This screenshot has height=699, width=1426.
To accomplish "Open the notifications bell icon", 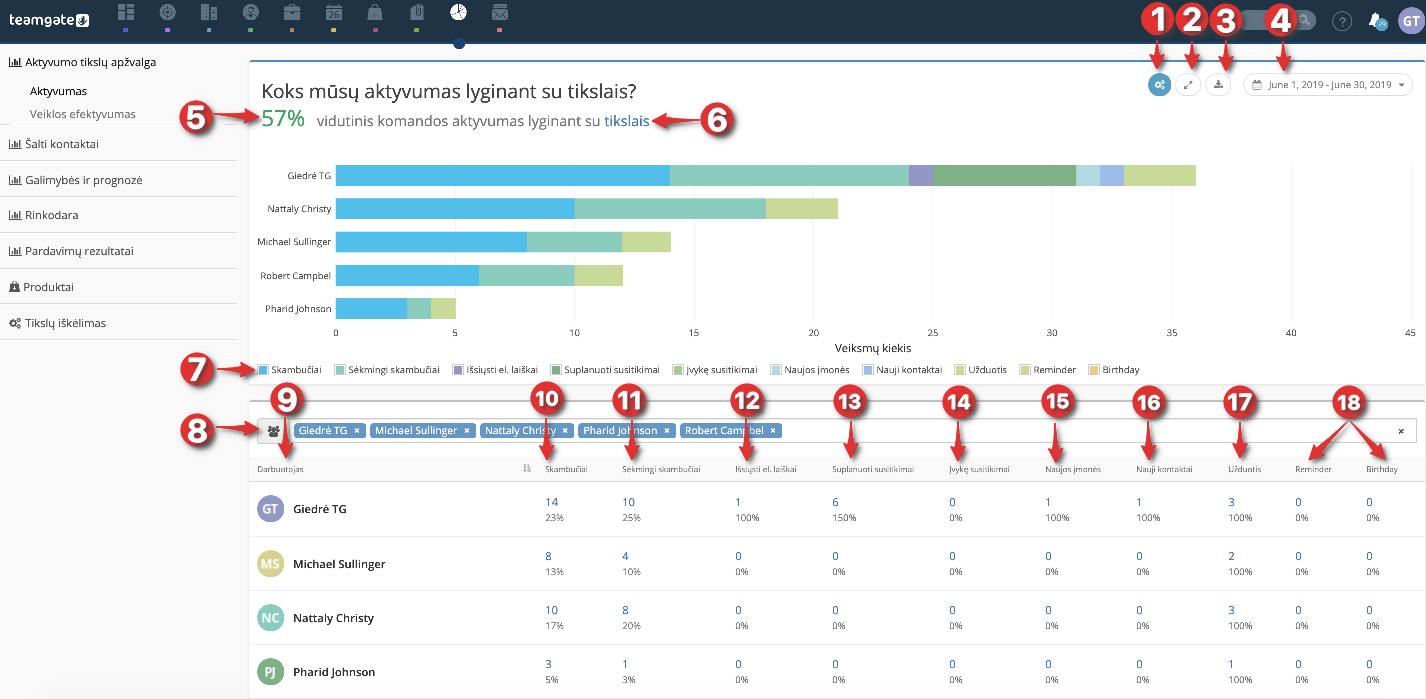I will 1377,20.
